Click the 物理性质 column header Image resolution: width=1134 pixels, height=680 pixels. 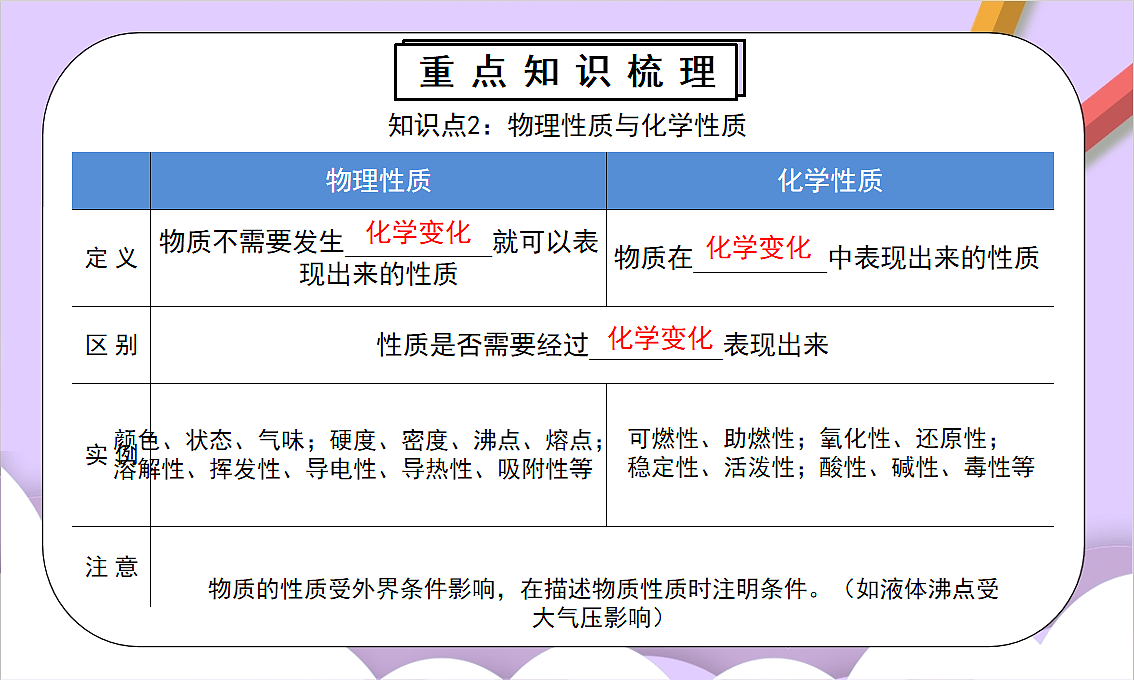point(378,181)
